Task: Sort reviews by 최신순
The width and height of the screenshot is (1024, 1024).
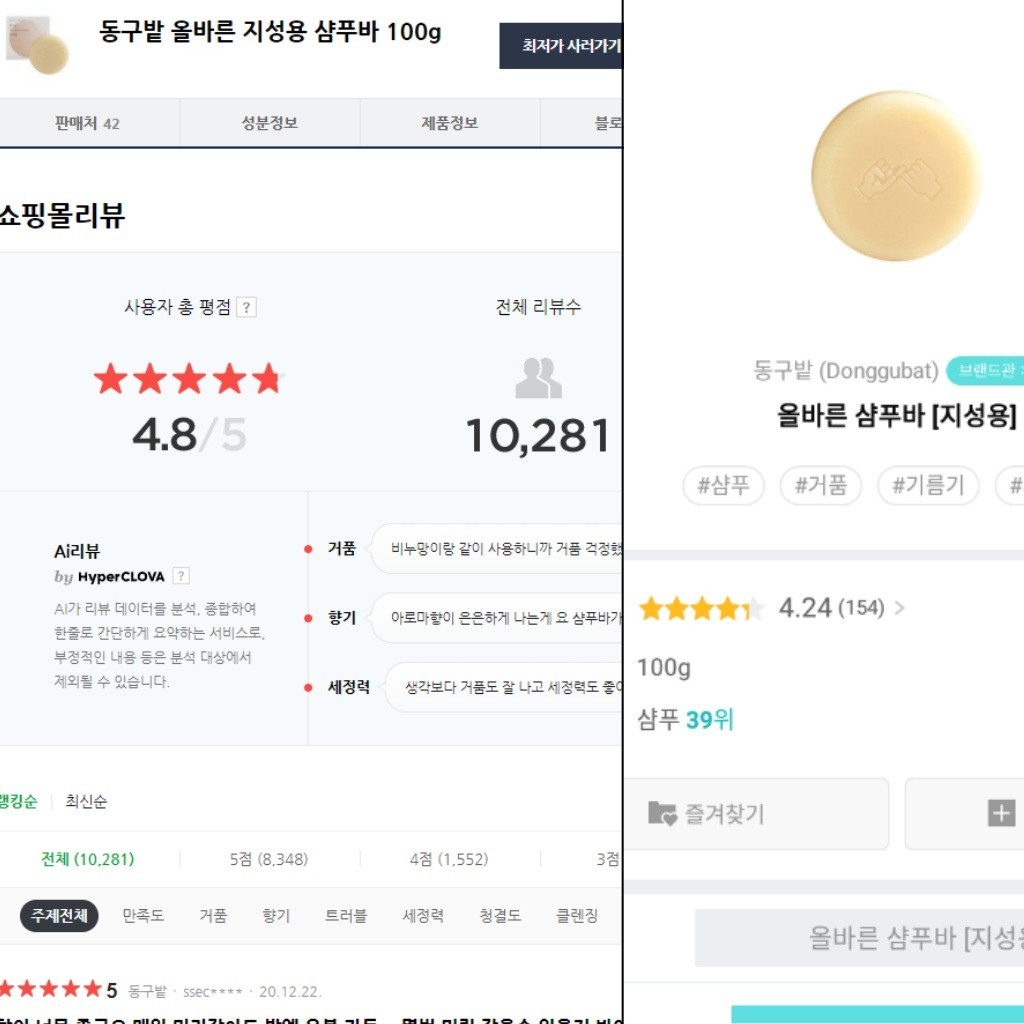Action: (x=86, y=801)
